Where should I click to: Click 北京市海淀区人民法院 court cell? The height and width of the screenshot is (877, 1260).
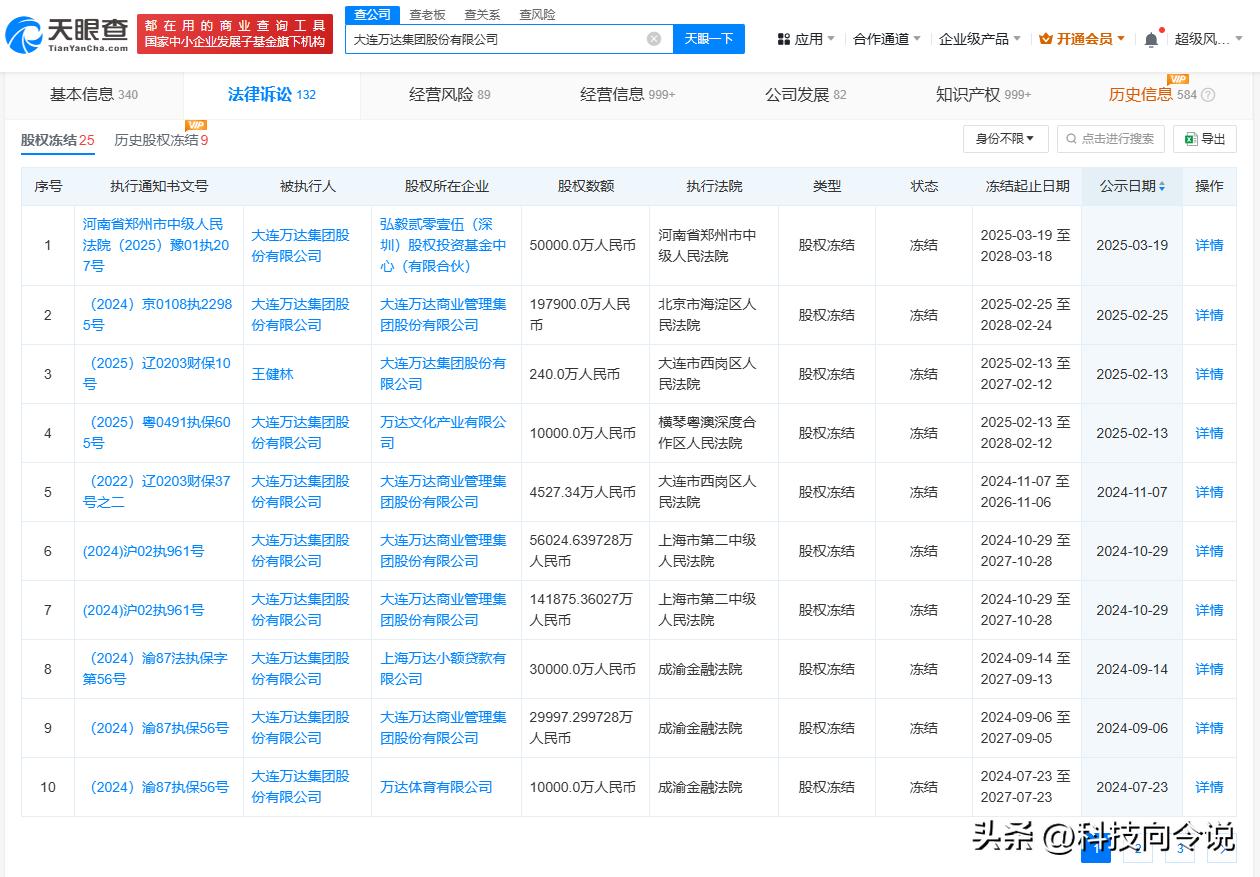707,315
